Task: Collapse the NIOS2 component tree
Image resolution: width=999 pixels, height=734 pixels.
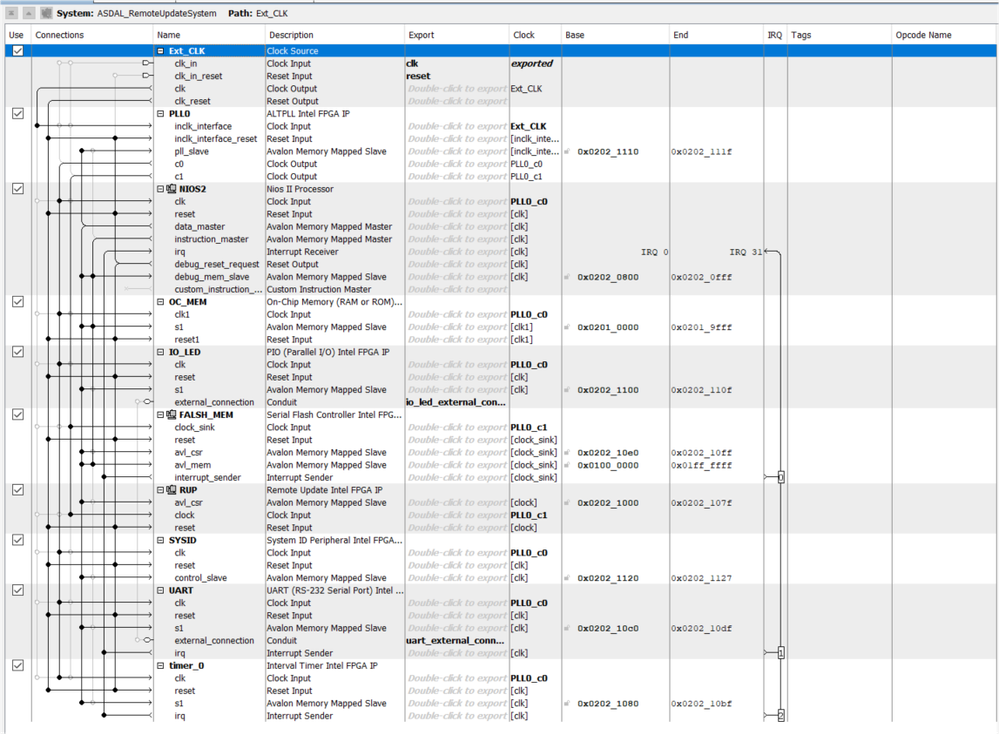Action: tap(161, 189)
